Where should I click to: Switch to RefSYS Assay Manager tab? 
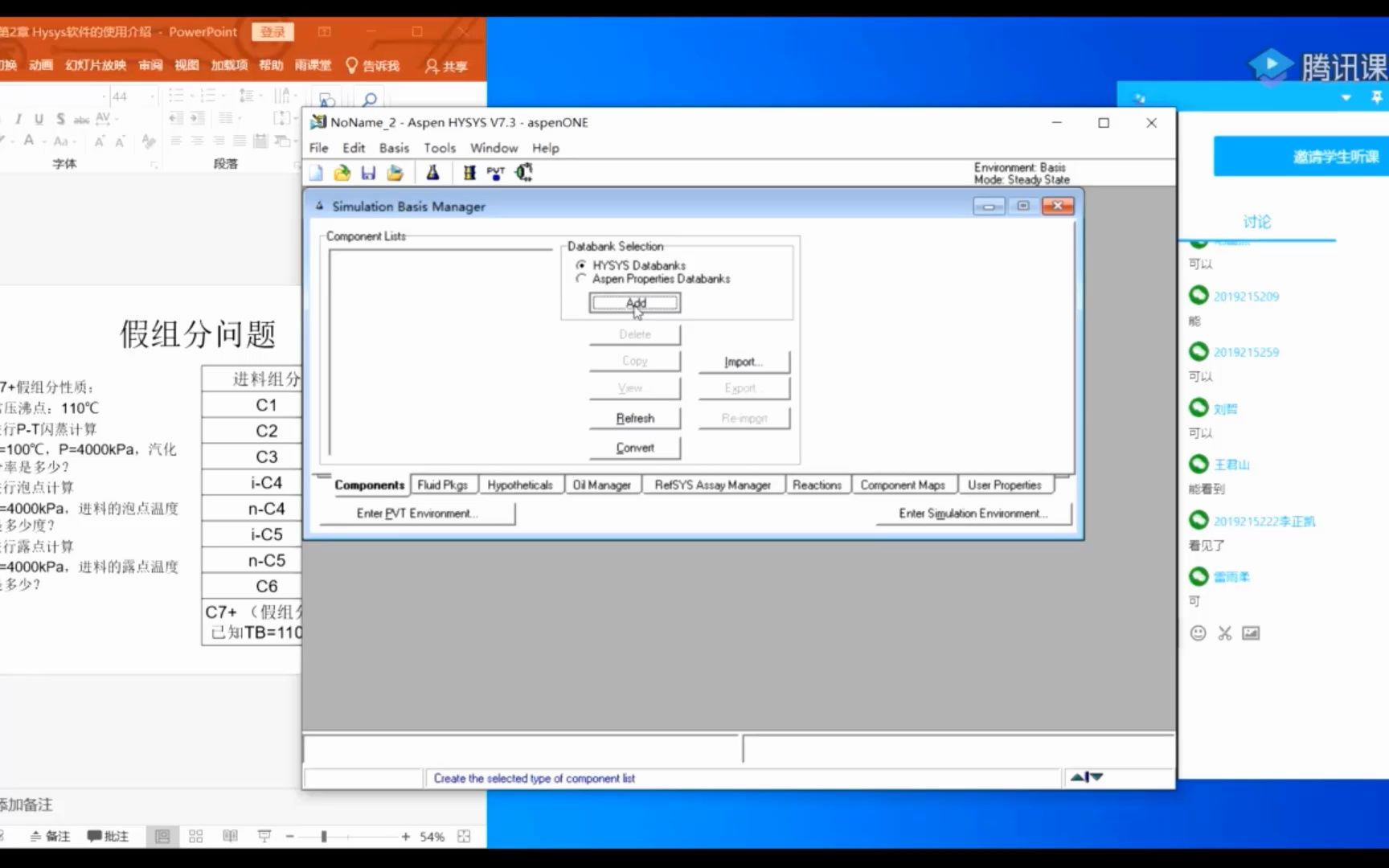coord(712,485)
